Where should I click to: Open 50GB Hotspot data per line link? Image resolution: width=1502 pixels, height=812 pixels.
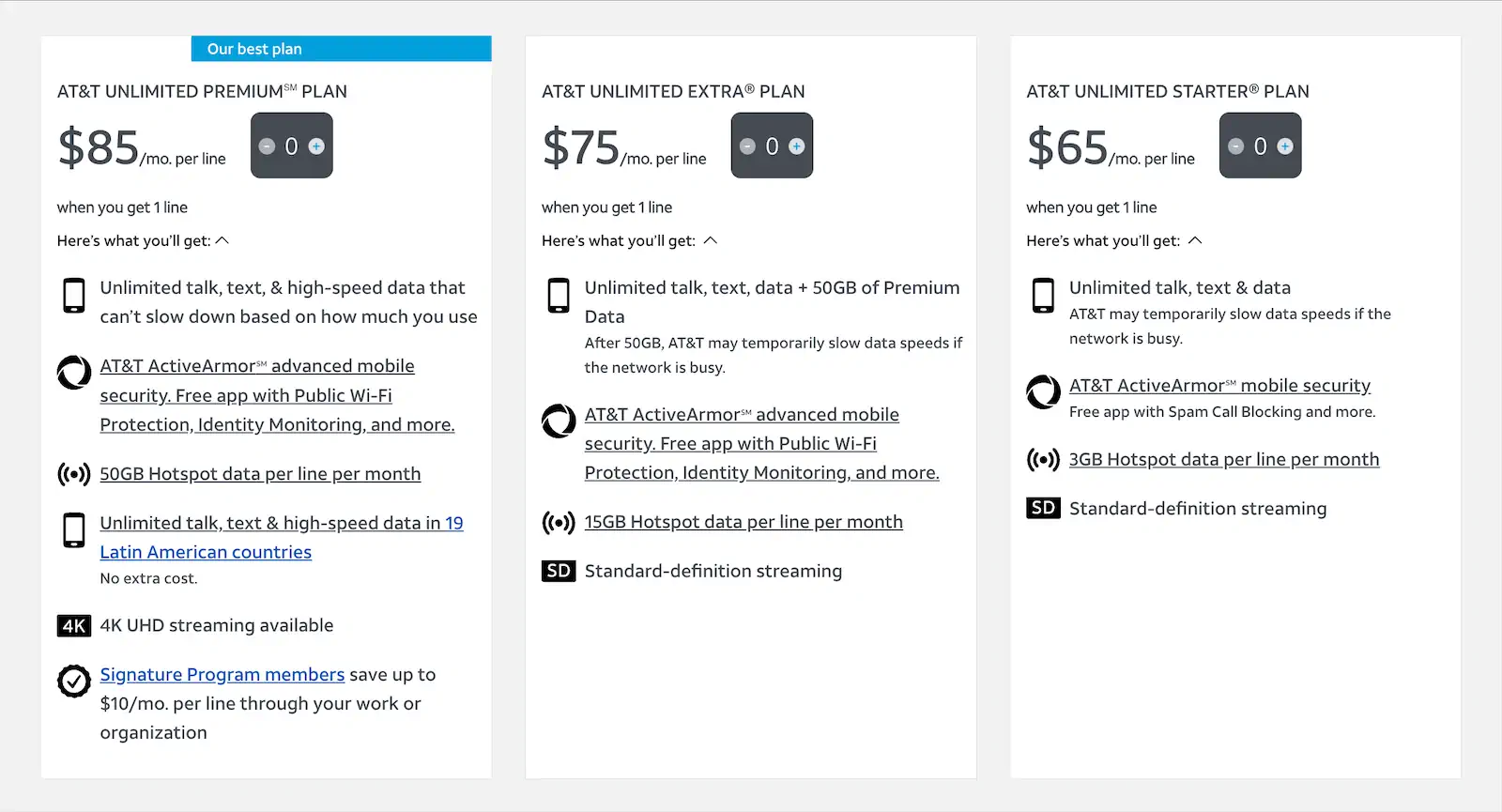[x=260, y=474]
